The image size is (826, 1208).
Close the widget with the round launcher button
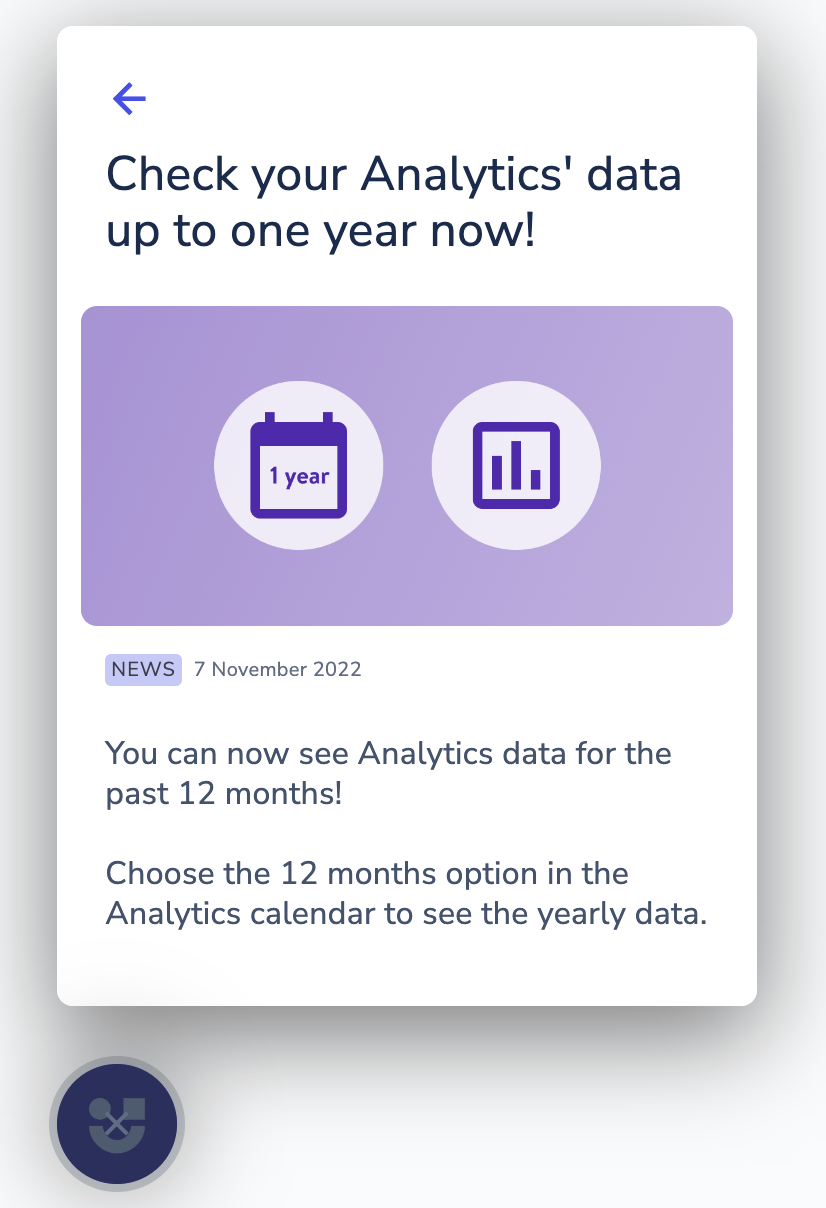click(117, 1124)
